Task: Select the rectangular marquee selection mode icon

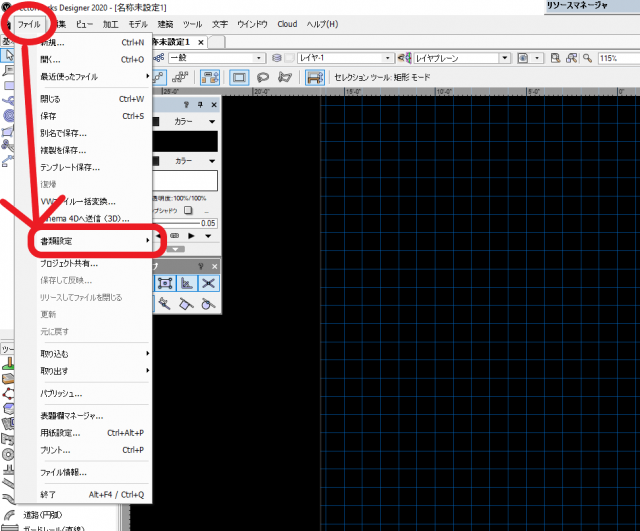Action: pos(240,78)
